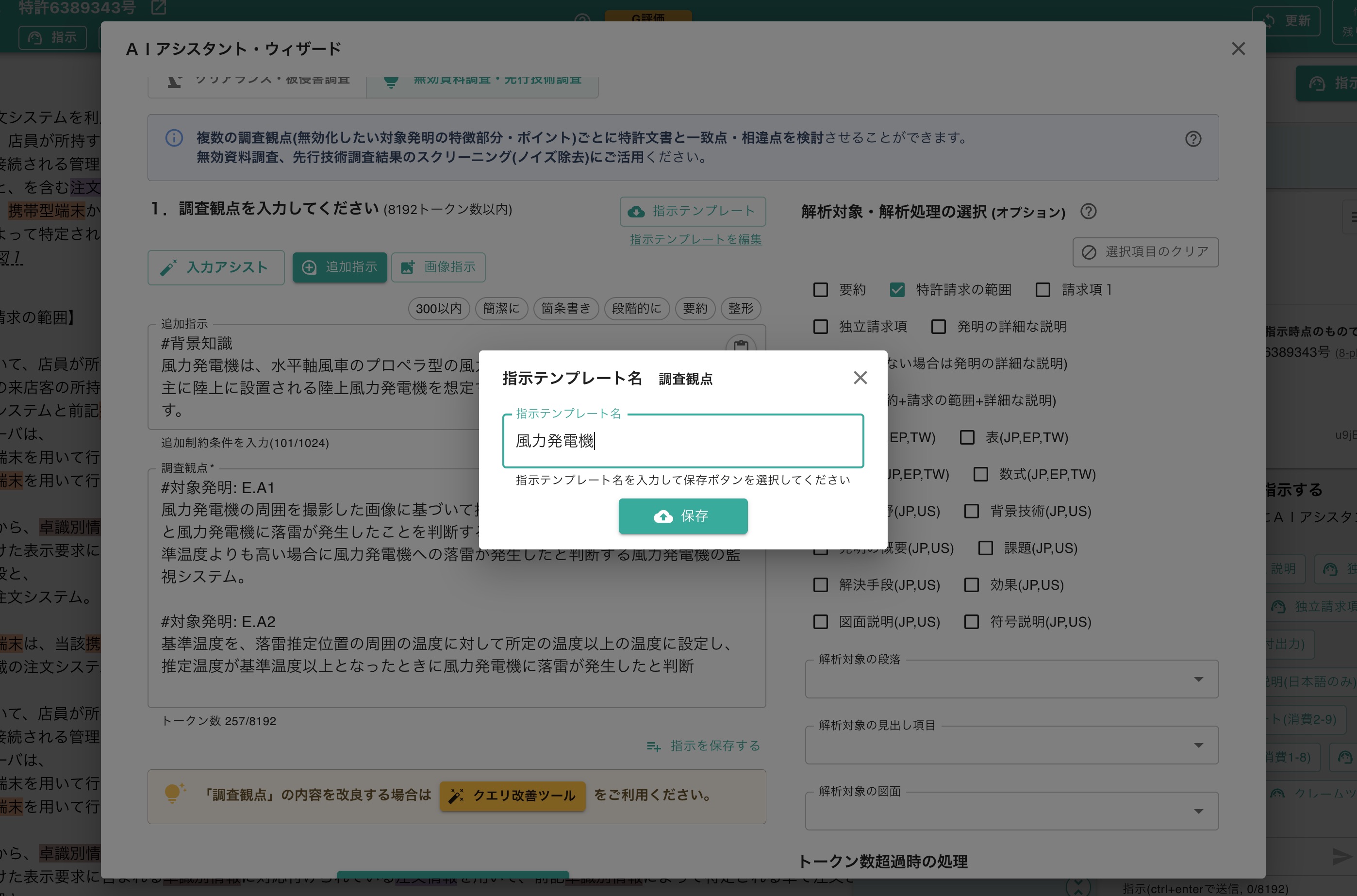1357x896 pixels.
Task: Select the 追加指示 button
Action: [x=340, y=267]
